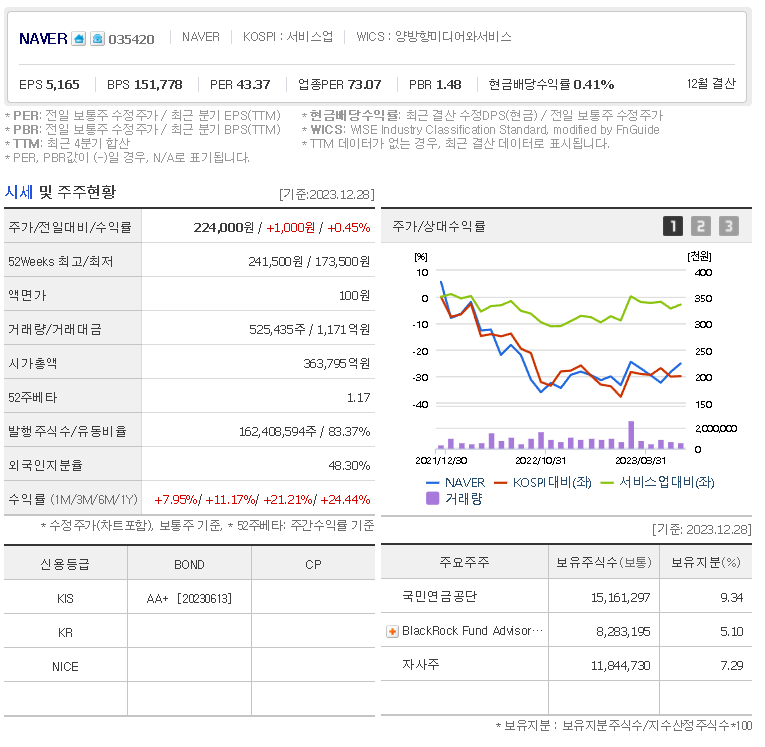Click the chart date label 2022/10/31
The image size is (765, 747).
(541, 461)
